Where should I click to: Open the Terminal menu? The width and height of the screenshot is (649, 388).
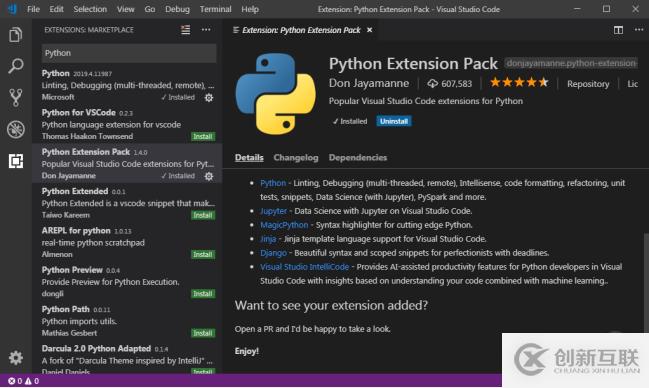tap(215, 9)
